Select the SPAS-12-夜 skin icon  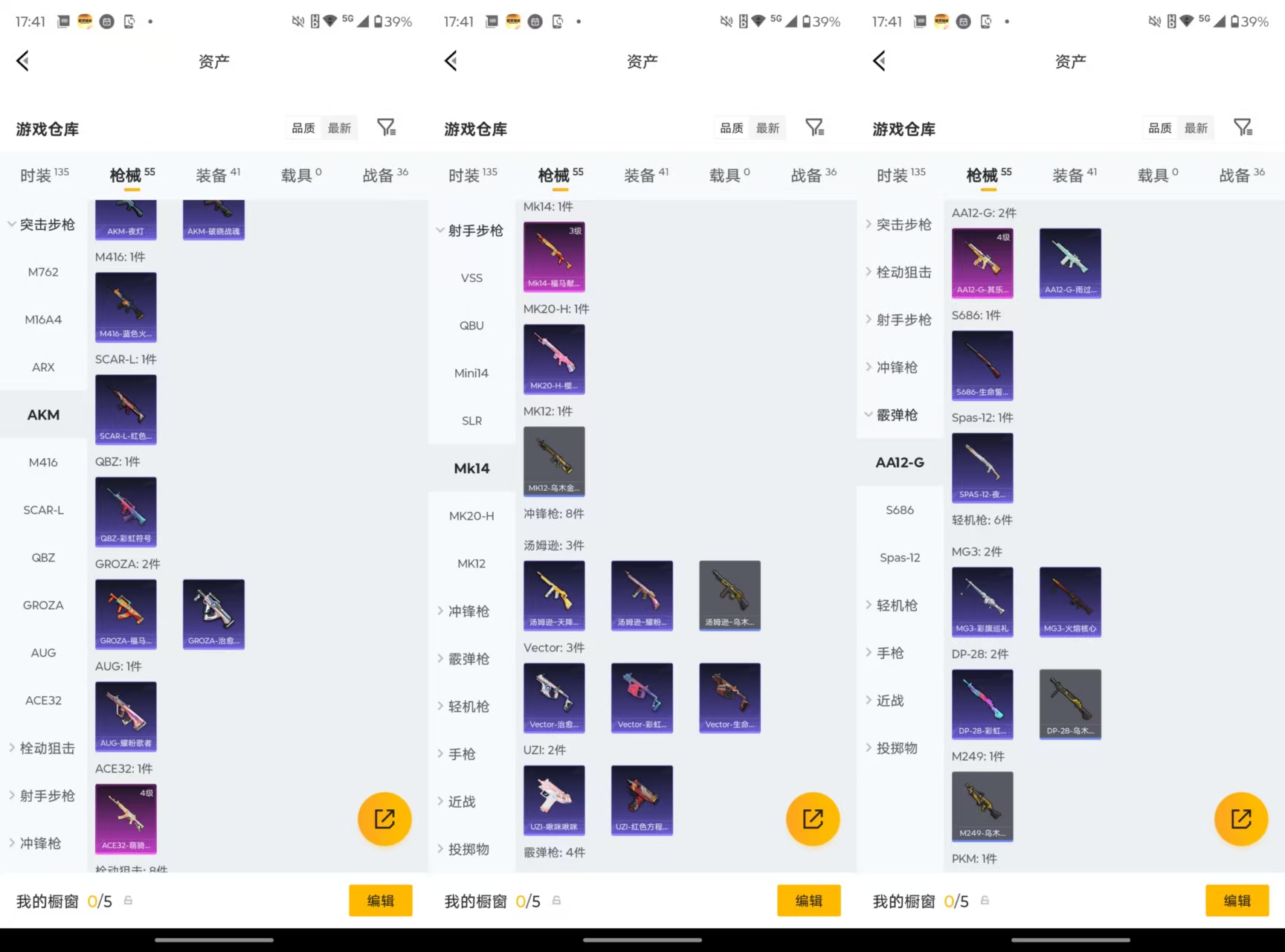[982, 468]
